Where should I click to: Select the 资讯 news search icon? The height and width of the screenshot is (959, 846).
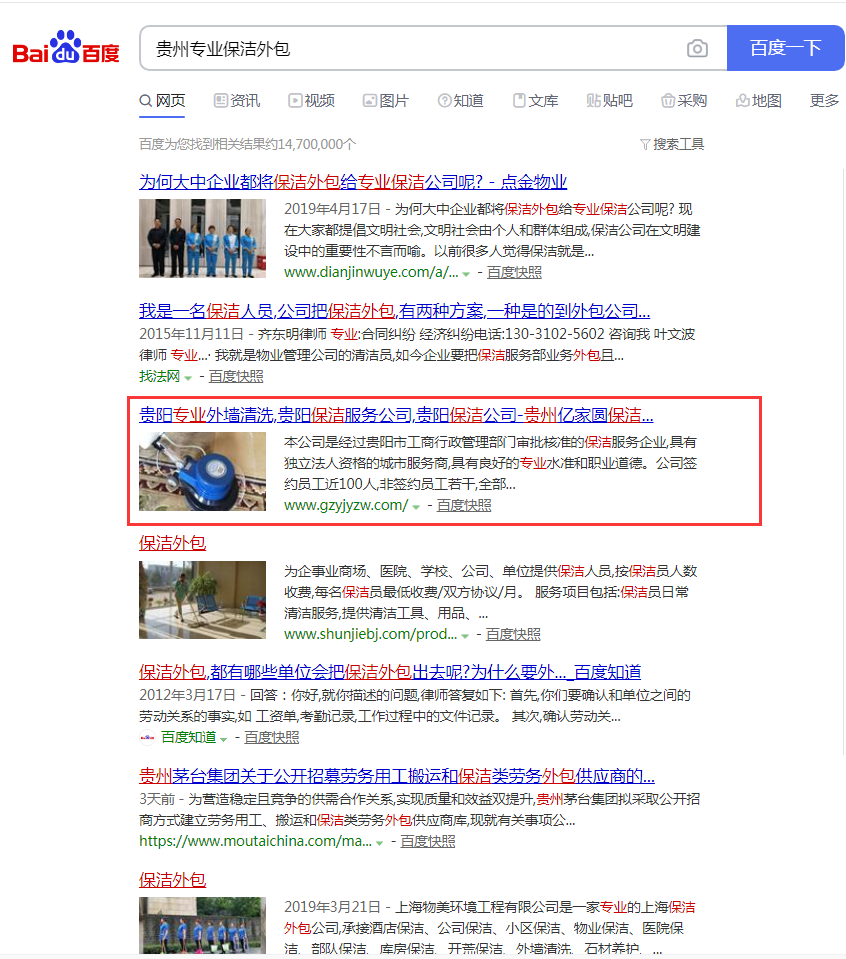[219, 100]
